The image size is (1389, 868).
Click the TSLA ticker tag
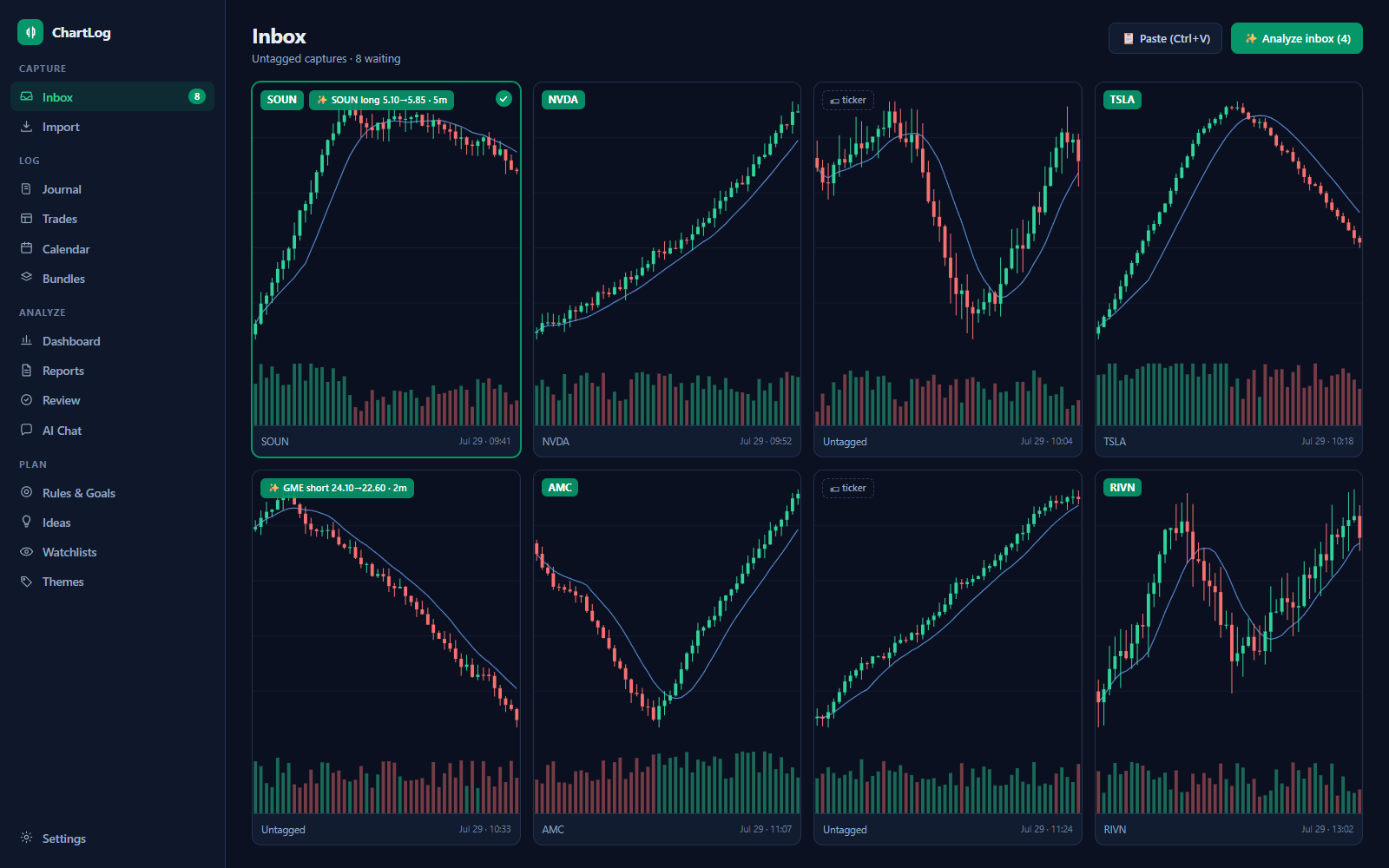1122,100
